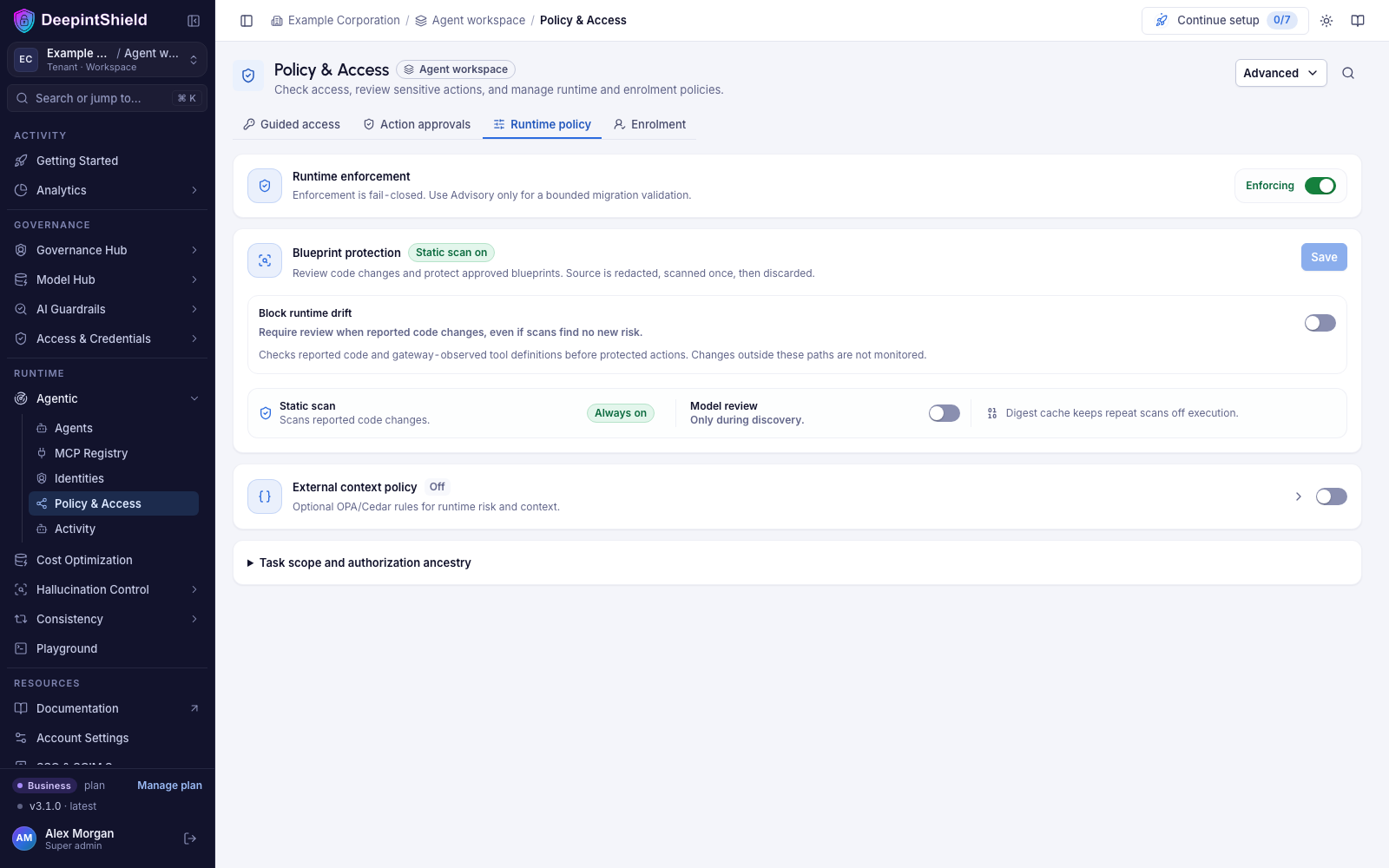The width and height of the screenshot is (1389, 868).
Task: Expand External context policy chevron
Action: (1299, 496)
